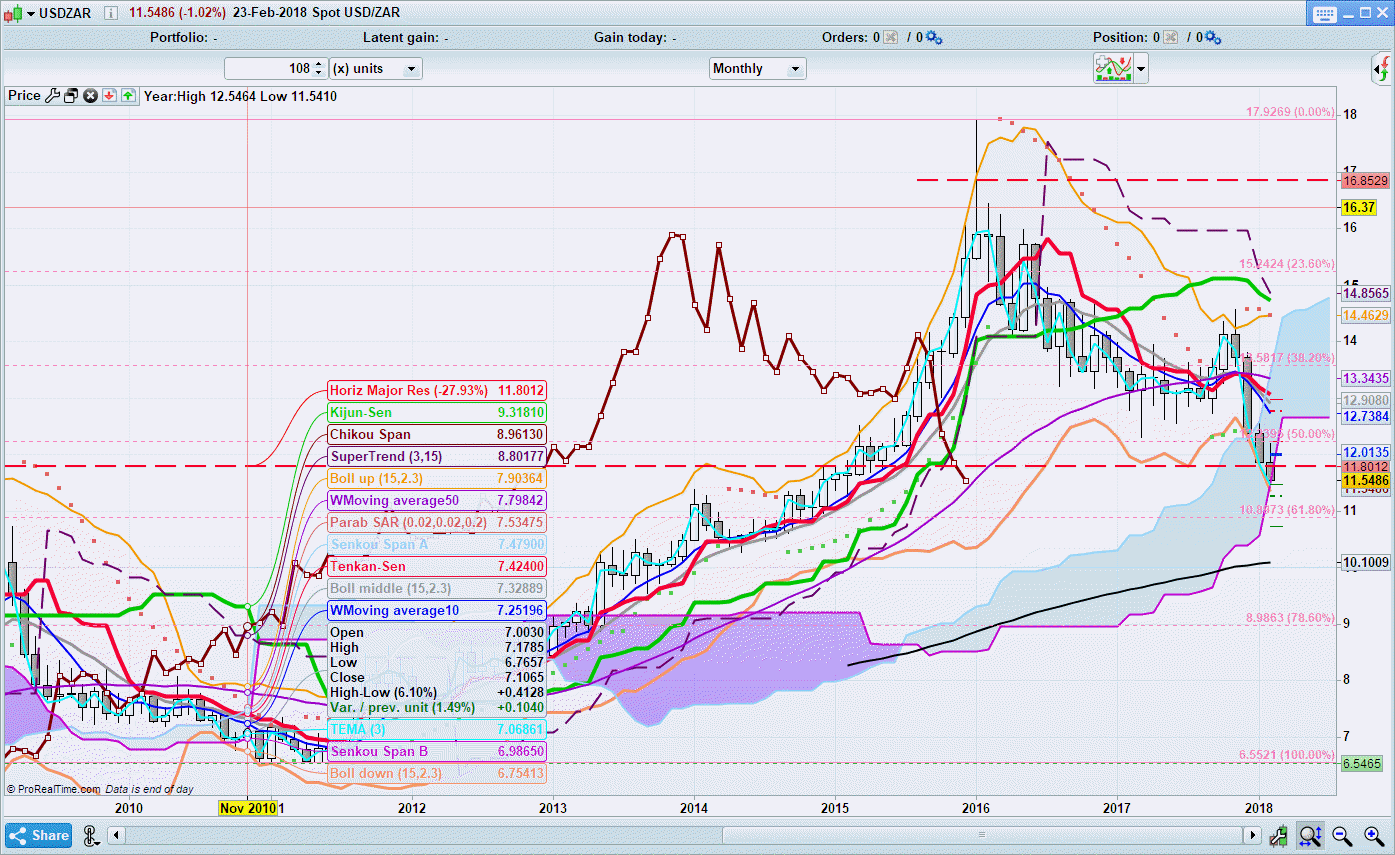Activate the zoom auto-fit magnifier icon
This screenshot has width=1395, height=855.
1310,836
